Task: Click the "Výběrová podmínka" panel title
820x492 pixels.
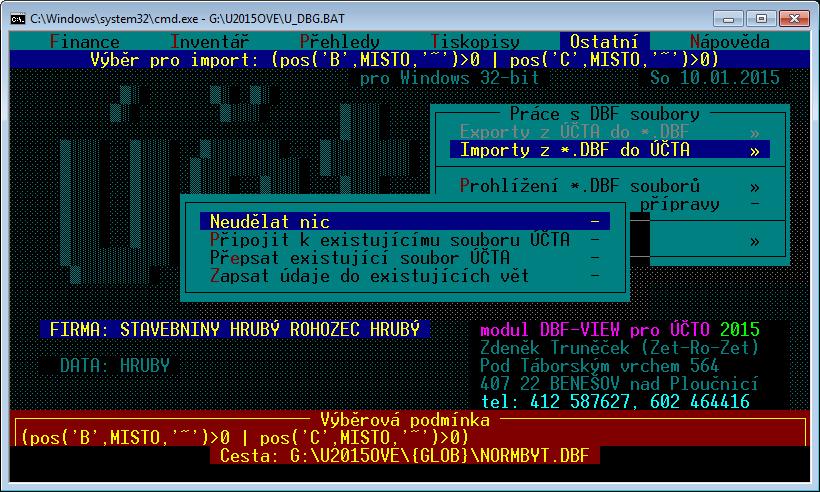Action: pyautogui.click(x=405, y=420)
